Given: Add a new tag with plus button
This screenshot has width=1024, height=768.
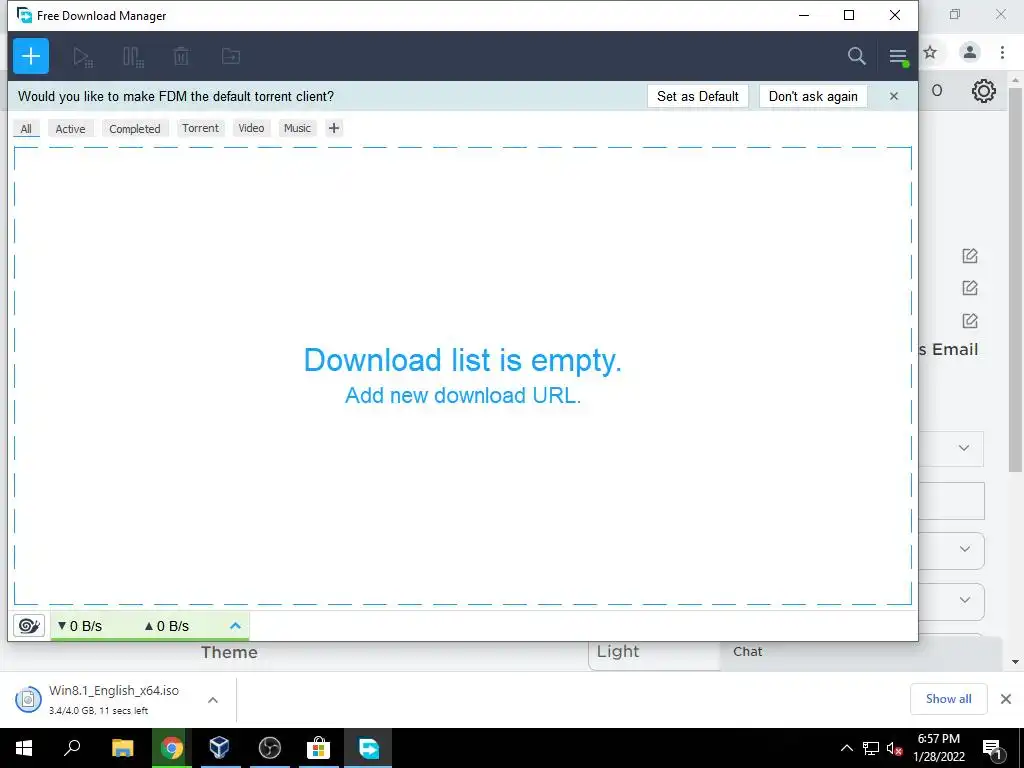Looking at the screenshot, I should 334,128.
